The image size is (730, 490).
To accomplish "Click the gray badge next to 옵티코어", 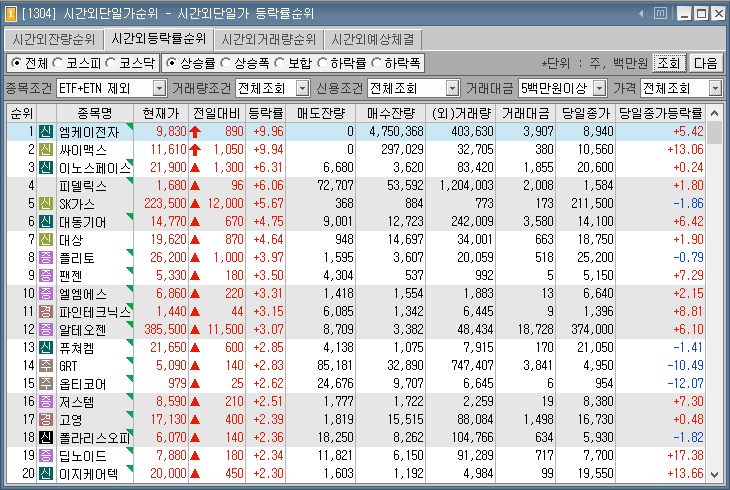I will tap(46, 383).
